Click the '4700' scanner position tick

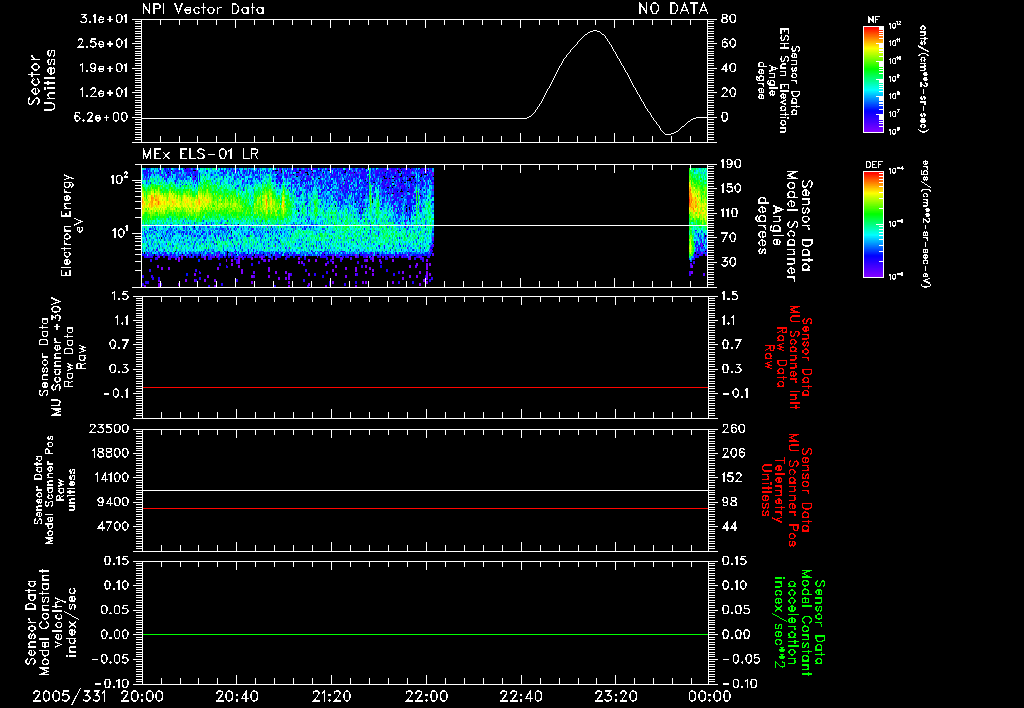coord(112,526)
